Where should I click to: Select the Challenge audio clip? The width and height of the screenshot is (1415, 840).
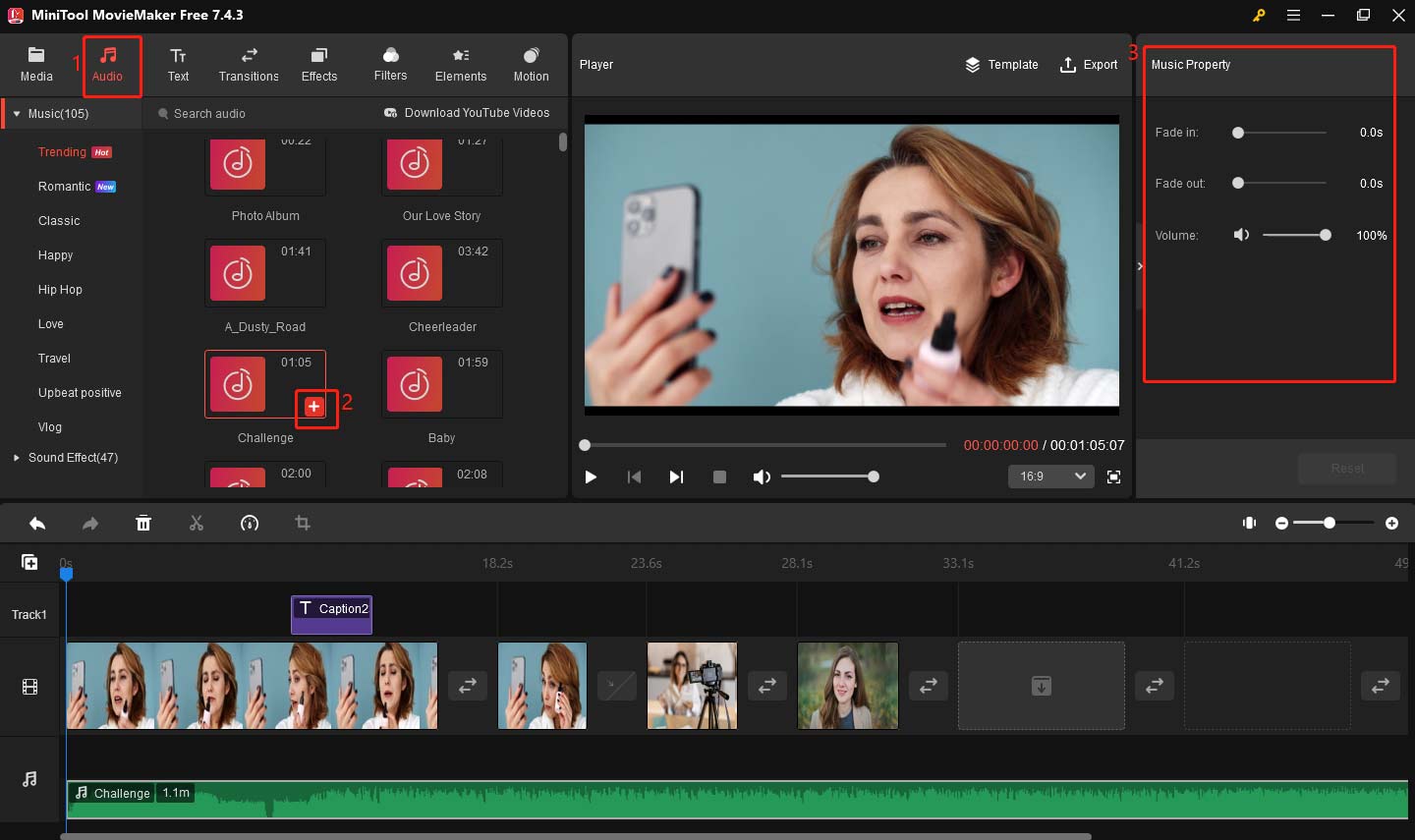[x=737, y=800]
